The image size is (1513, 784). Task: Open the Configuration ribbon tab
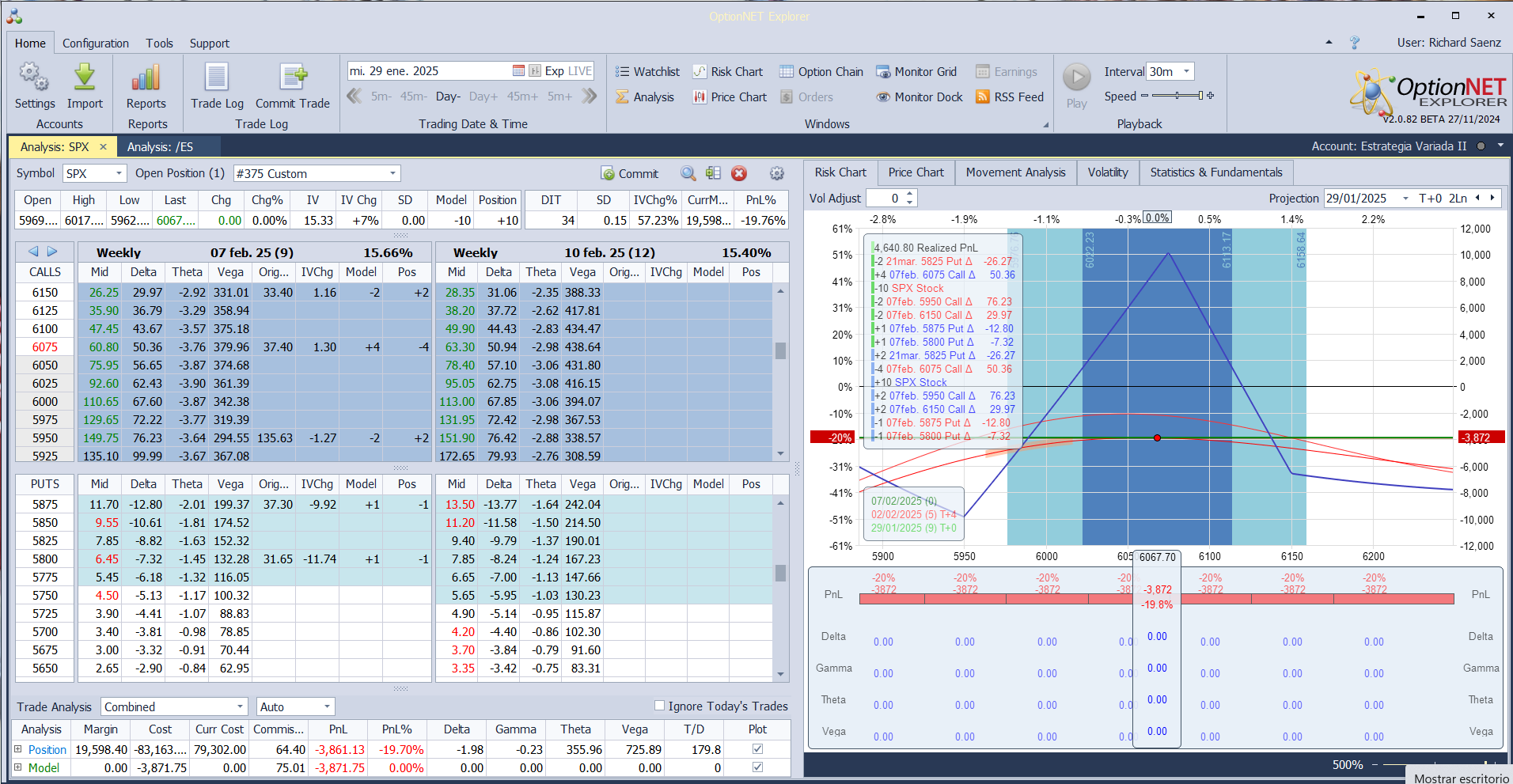point(96,44)
